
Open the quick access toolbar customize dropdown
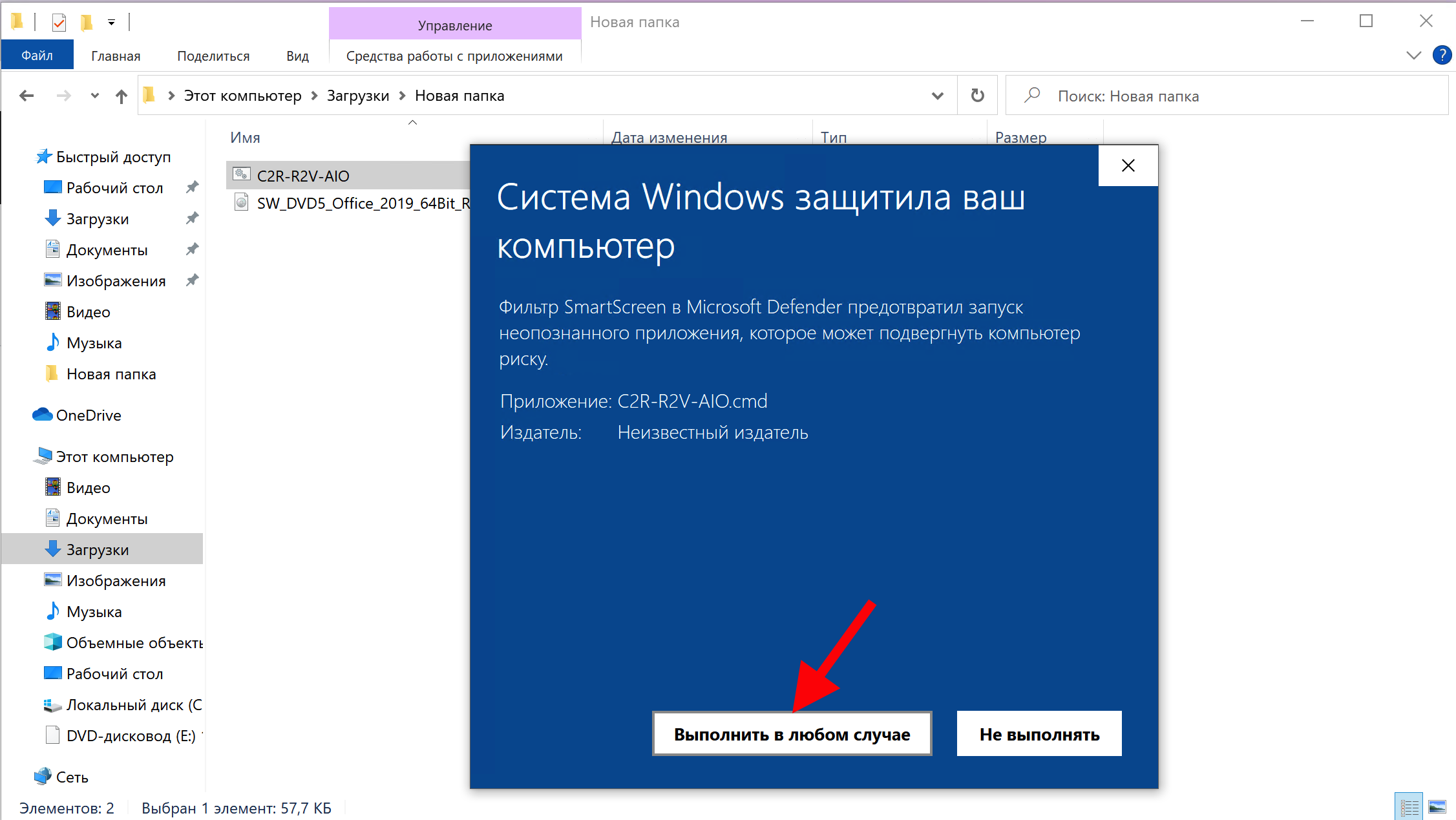coord(112,23)
